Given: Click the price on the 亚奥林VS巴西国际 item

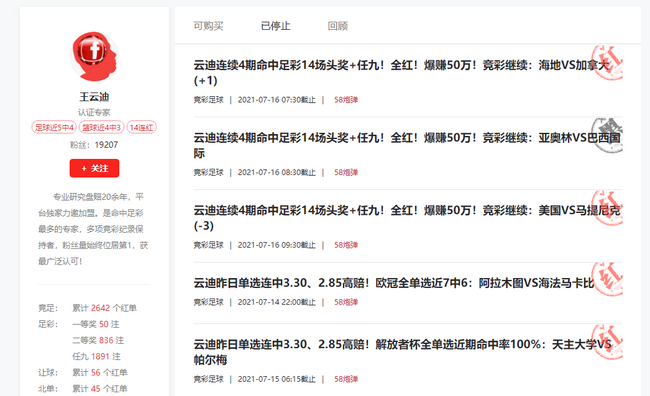Looking at the screenshot, I should [x=346, y=172].
